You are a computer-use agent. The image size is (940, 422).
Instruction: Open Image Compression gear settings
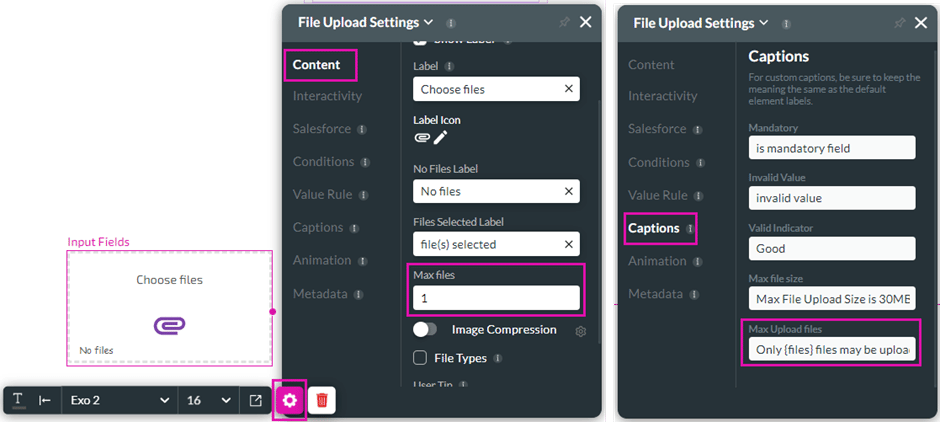pyautogui.click(x=580, y=331)
